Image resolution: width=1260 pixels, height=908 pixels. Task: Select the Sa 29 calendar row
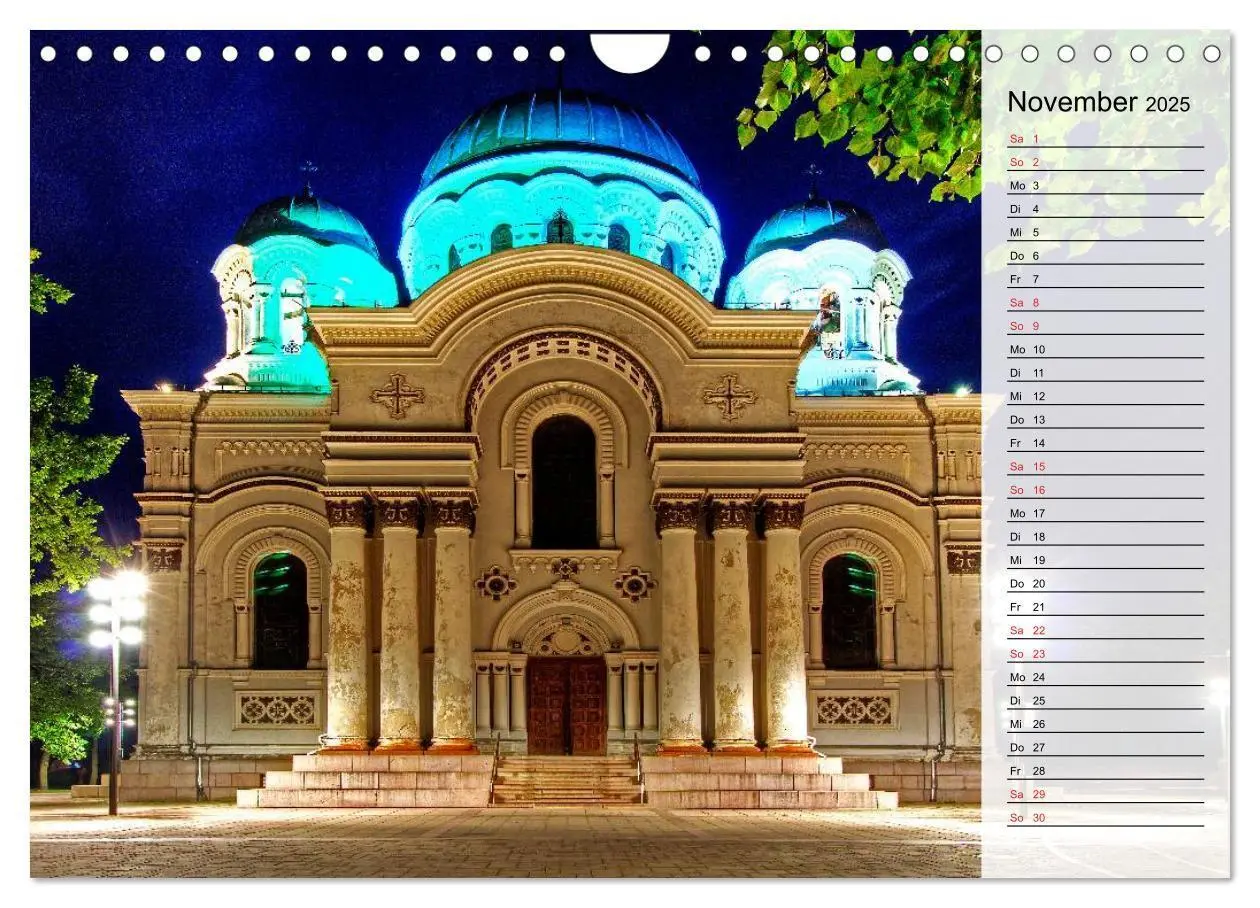pyautogui.click(x=1105, y=794)
